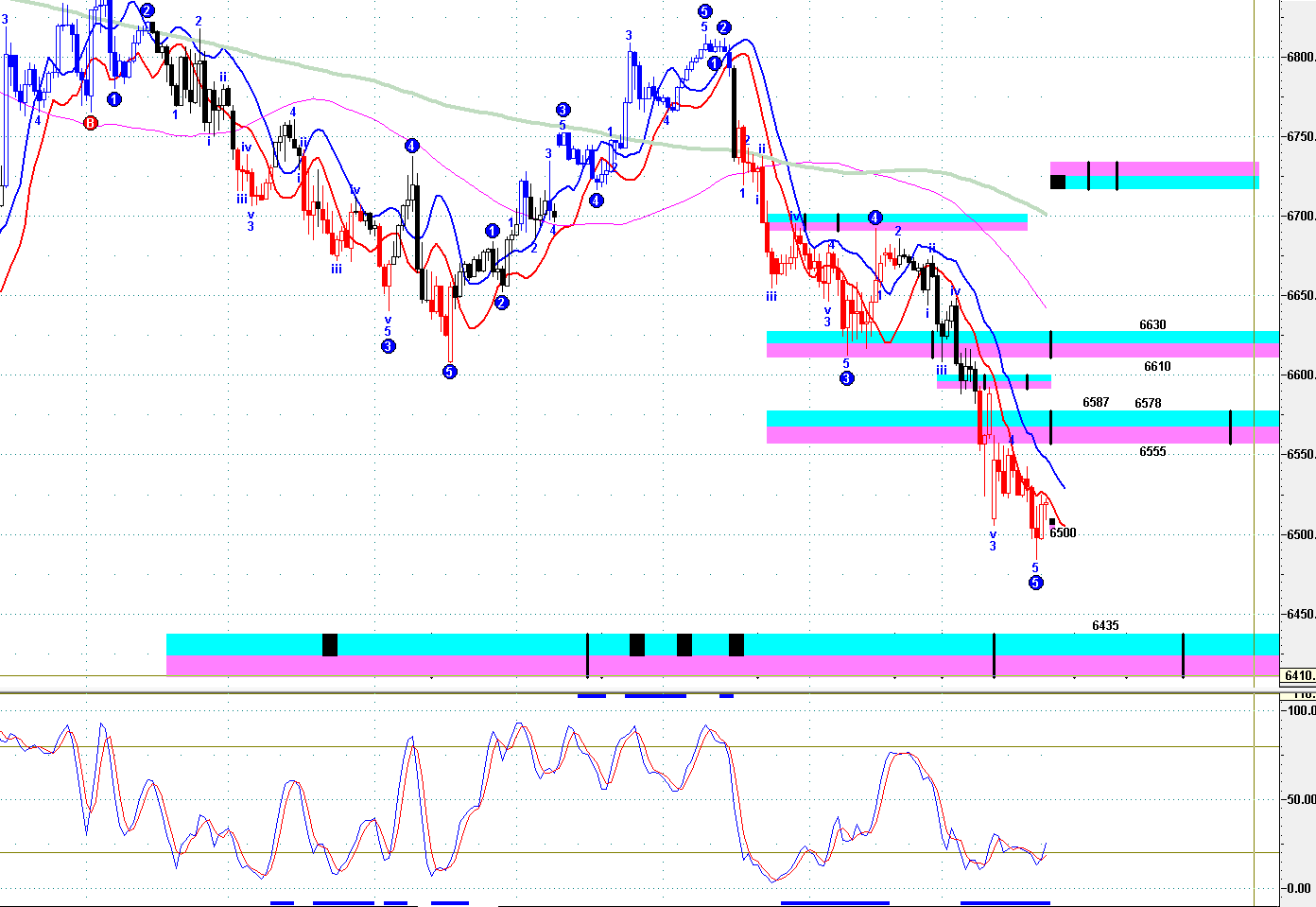Select the circled 4 marker on the 6700 cyan band
Screen dimensions: 1316x907
[x=875, y=218]
